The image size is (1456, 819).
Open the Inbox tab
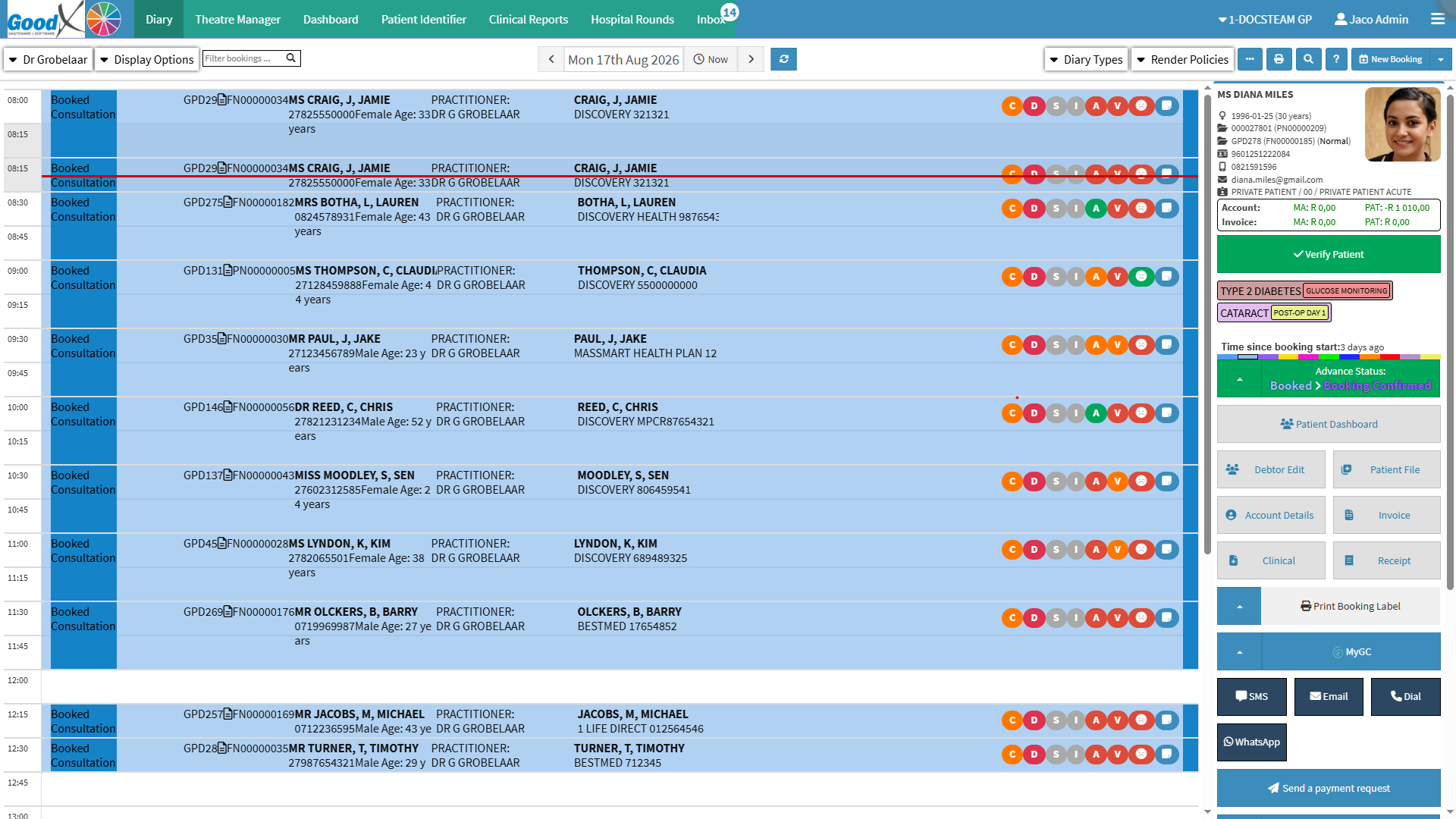pos(711,19)
